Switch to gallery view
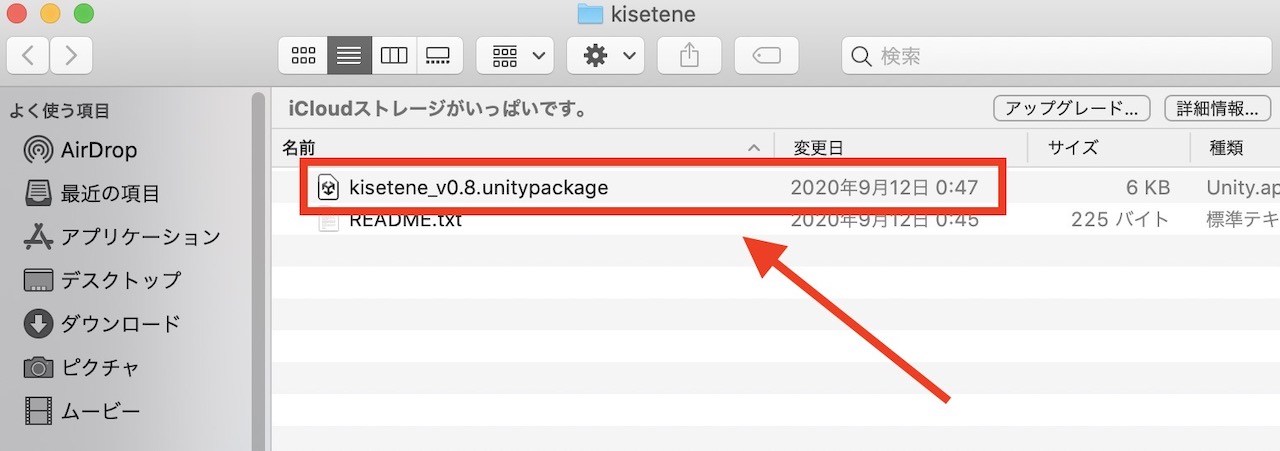Image resolution: width=1280 pixels, height=451 pixels. click(438, 55)
